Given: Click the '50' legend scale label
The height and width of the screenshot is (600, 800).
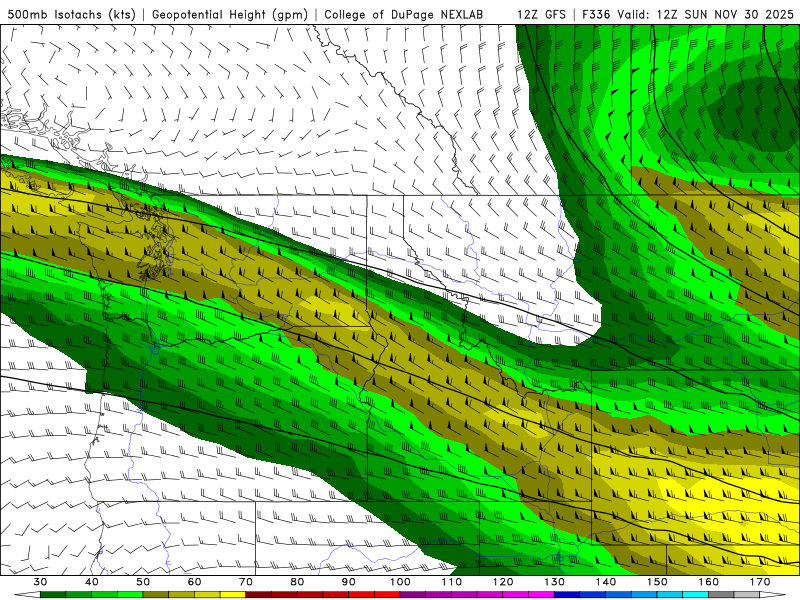Looking at the screenshot, I should 143,582.
